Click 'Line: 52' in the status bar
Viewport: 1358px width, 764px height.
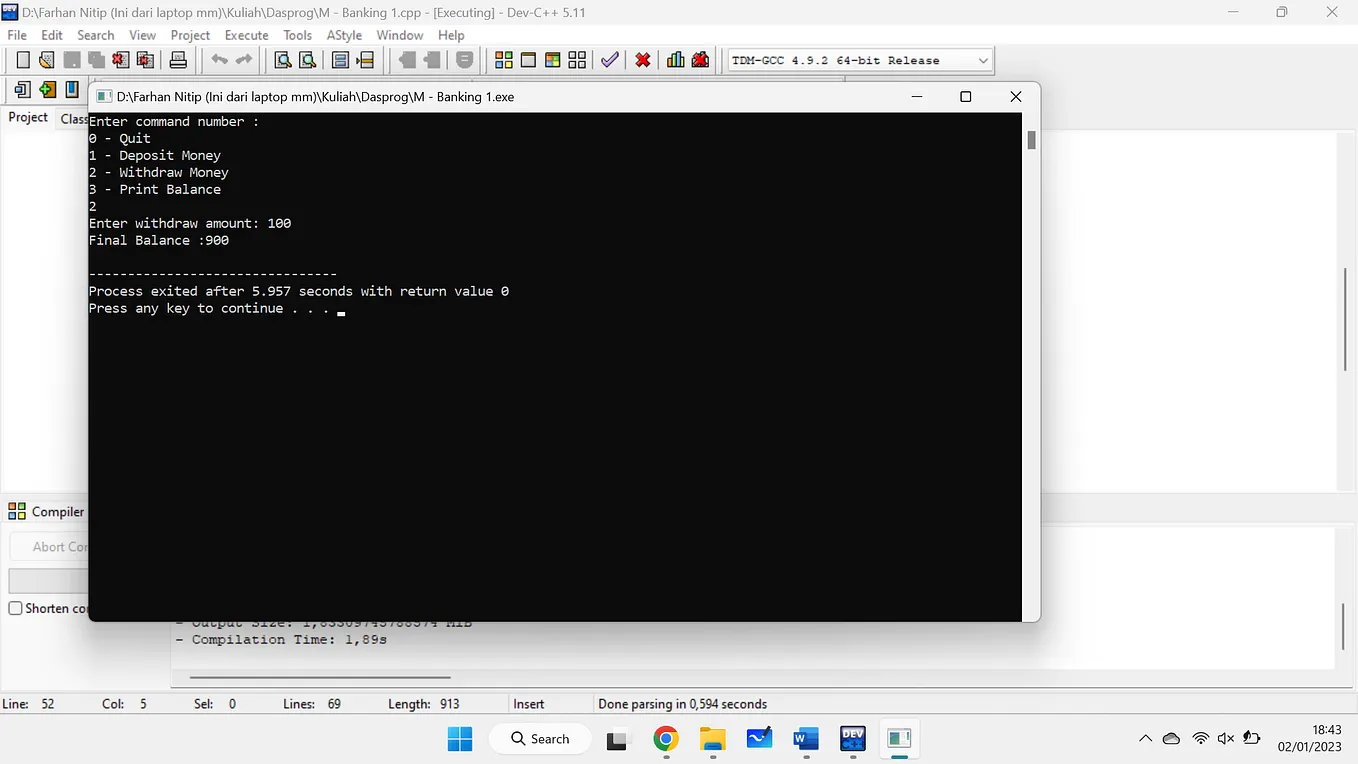coord(29,704)
